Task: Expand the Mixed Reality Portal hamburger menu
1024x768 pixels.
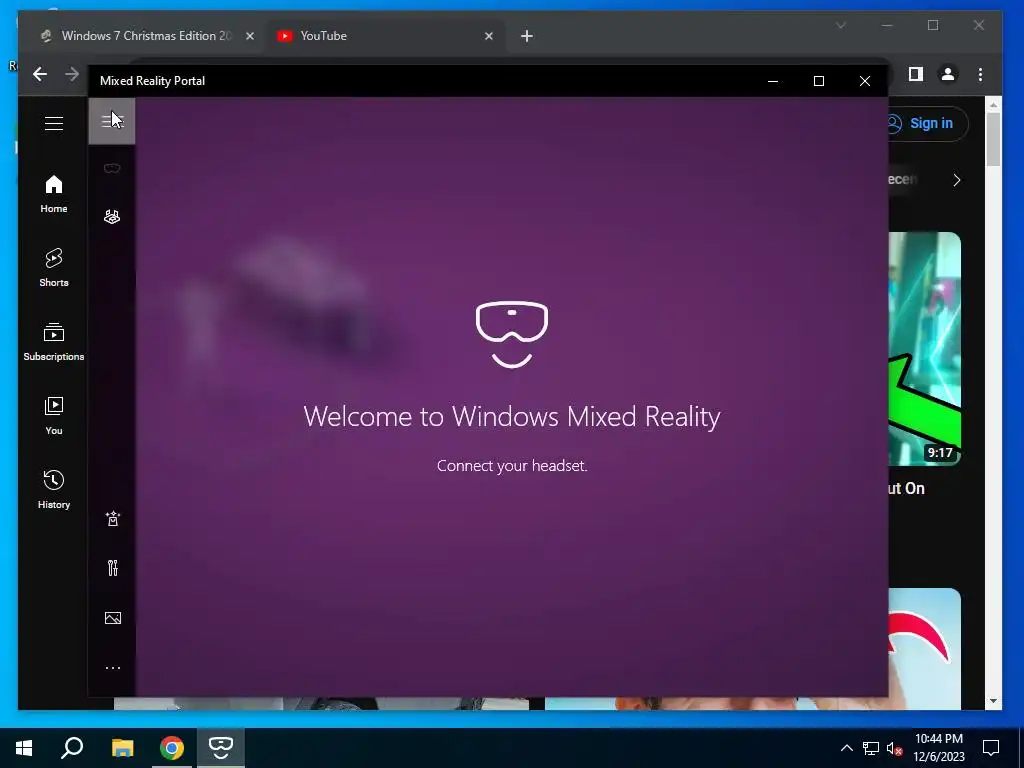Action: click(112, 121)
